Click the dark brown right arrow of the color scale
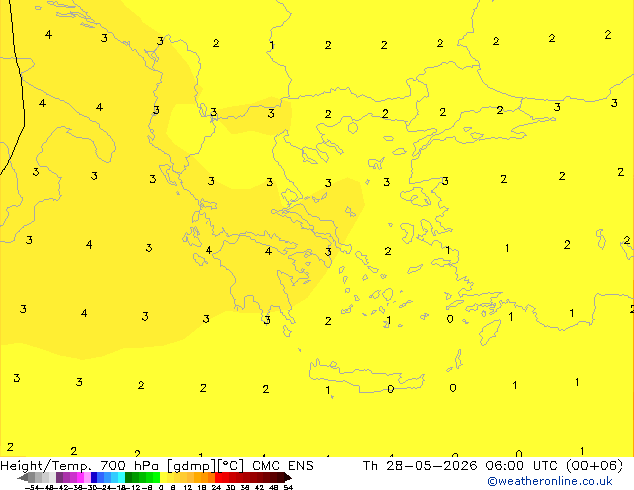This screenshot has width=634, height=490. point(288,478)
